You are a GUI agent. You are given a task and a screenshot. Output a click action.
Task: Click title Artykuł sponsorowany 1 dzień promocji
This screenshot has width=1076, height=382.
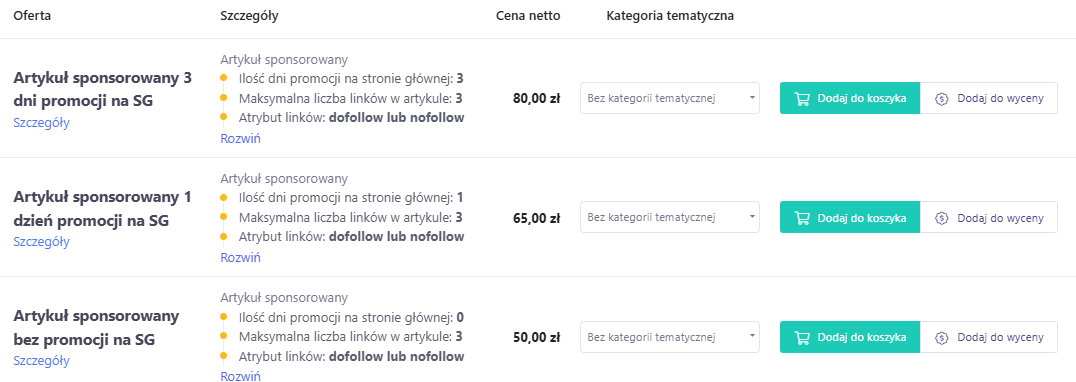point(102,209)
